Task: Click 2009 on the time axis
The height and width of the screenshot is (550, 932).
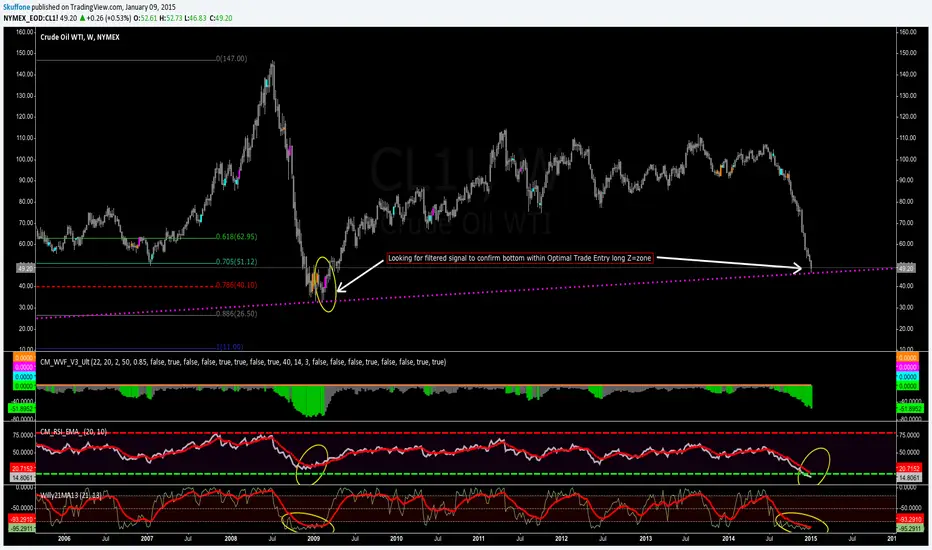Action: tap(314, 539)
